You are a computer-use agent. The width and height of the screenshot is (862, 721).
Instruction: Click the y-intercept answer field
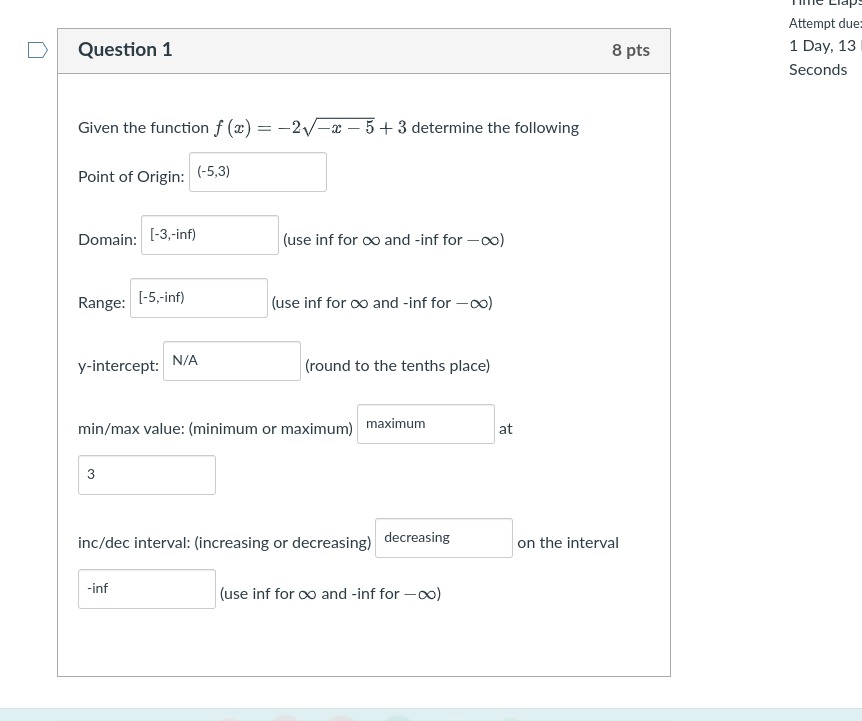click(232, 361)
